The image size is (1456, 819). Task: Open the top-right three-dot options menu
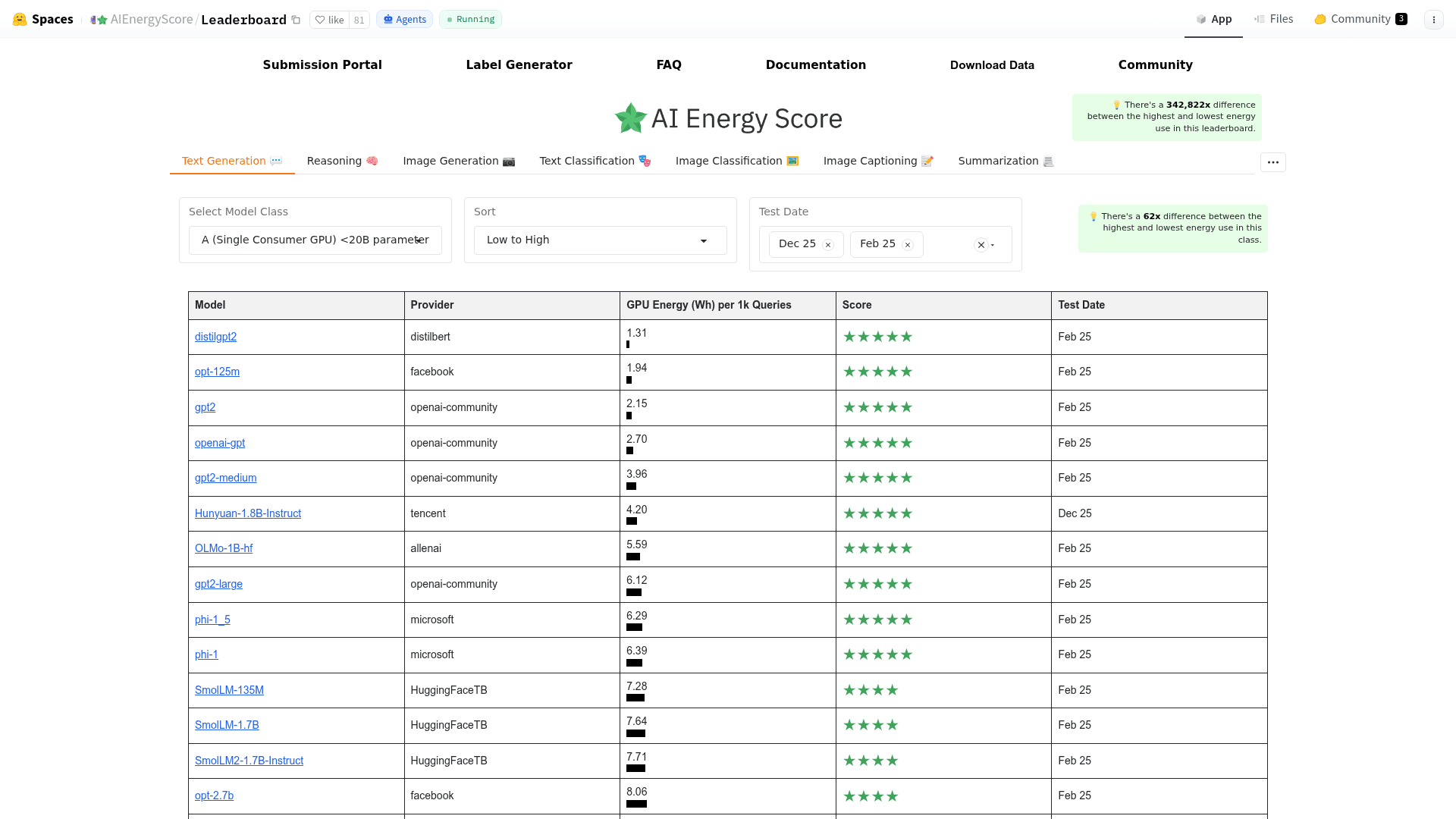pos(1434,20)
